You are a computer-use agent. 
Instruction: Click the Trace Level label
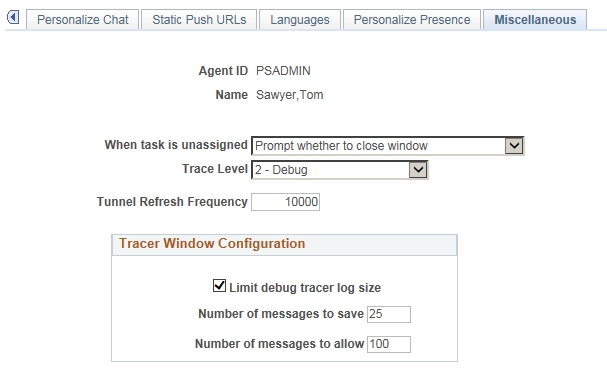click(215, 169)
